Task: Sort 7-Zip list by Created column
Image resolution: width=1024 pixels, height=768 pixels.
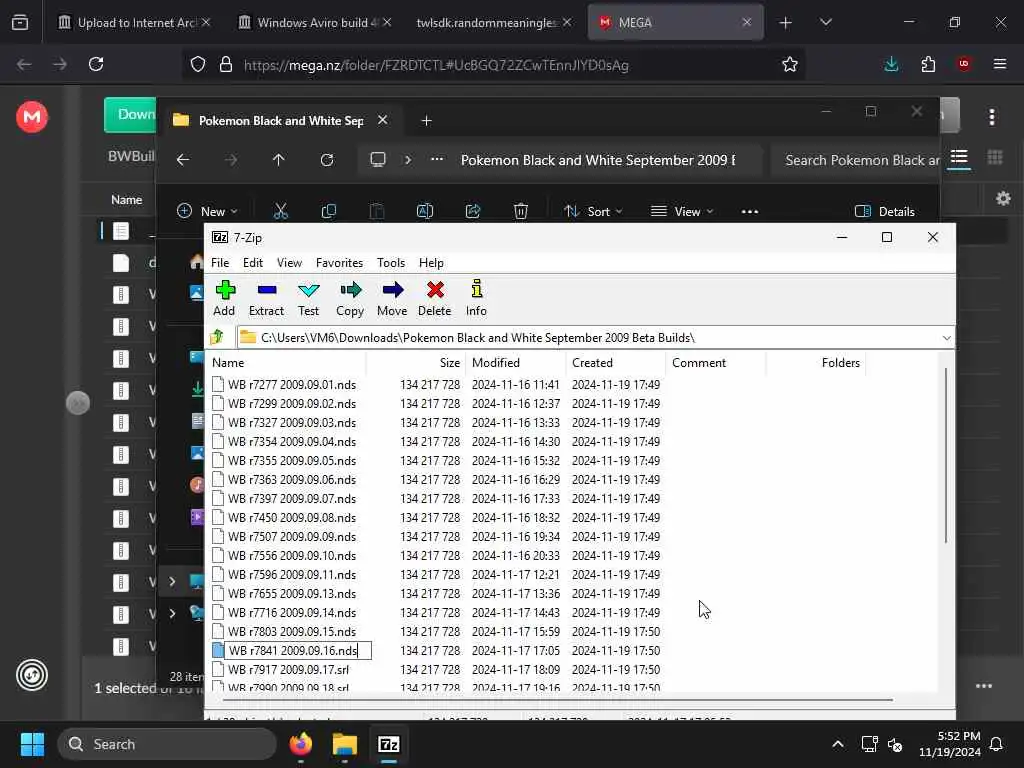Action: 615,362
